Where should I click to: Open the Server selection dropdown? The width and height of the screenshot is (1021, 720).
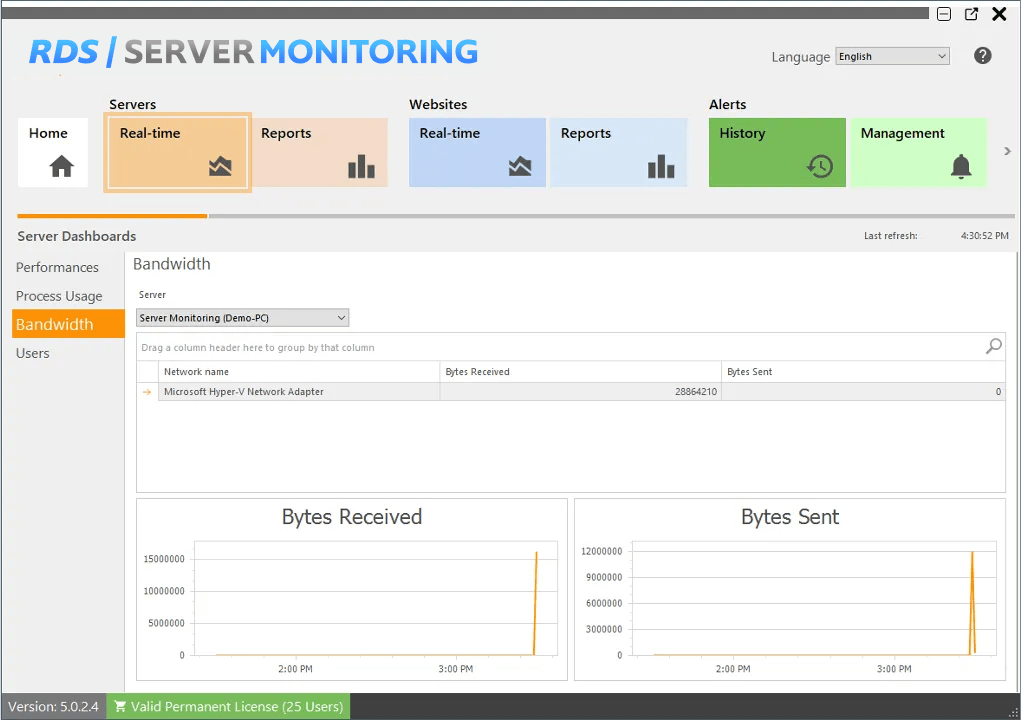[x=243, y=318]
